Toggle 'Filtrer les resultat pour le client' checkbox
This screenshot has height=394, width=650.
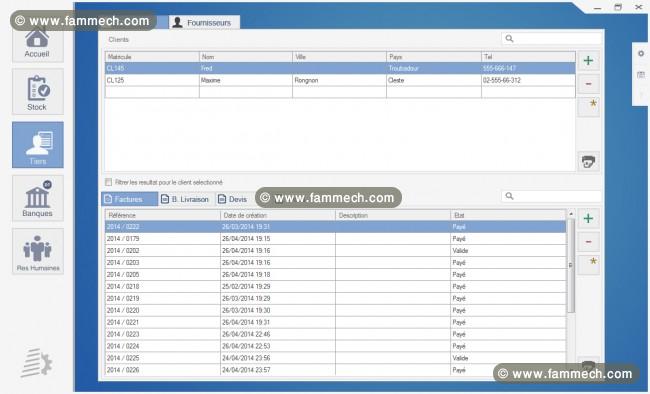[109, 182]
